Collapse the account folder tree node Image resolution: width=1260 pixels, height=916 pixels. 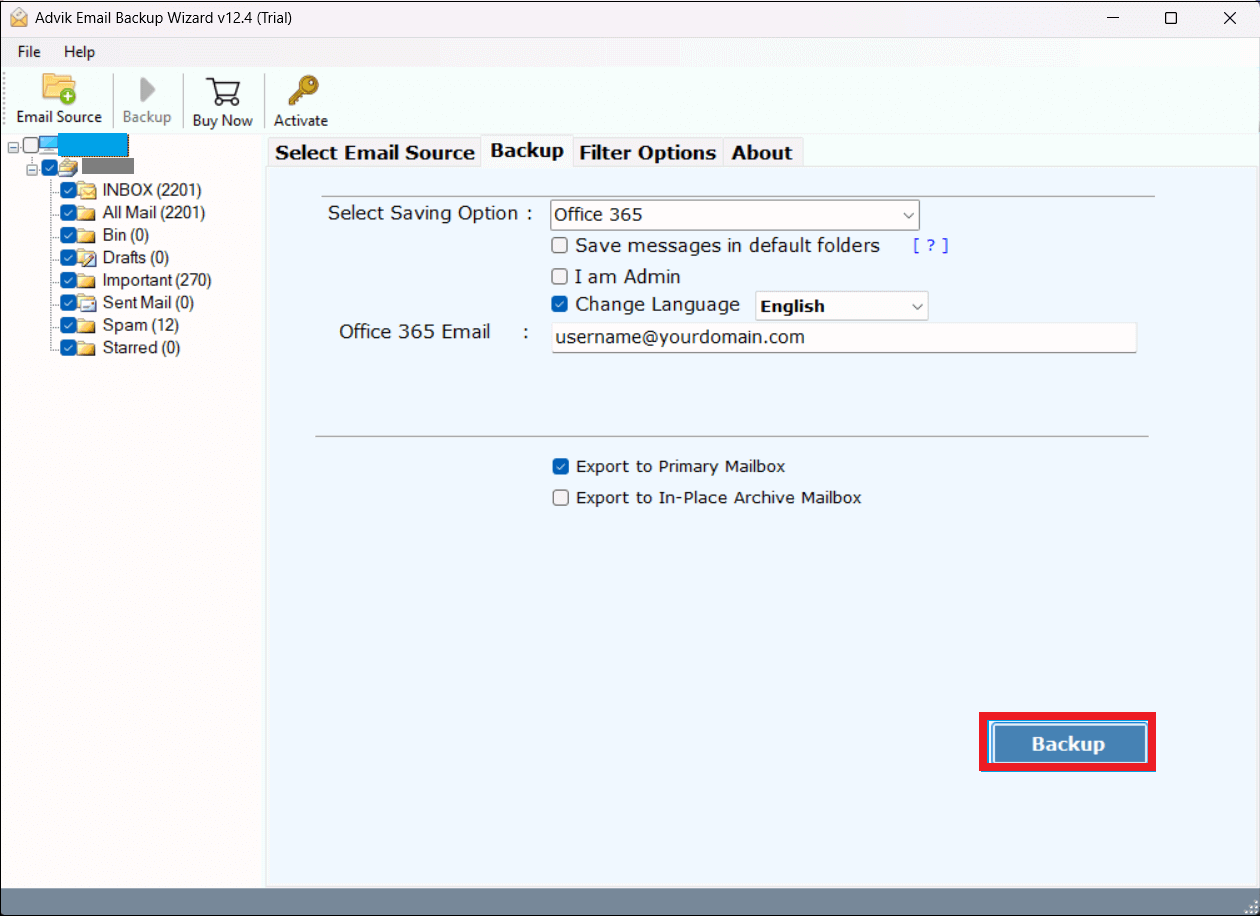coord(32,169)
